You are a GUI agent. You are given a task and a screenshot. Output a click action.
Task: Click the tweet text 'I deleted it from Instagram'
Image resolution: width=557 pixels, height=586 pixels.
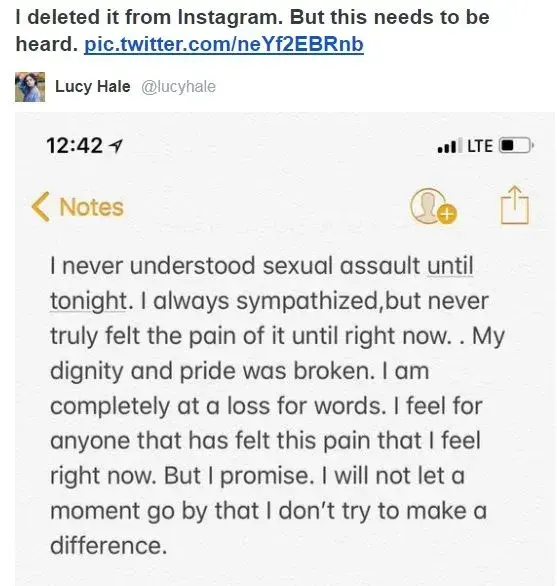click(149, 17)
